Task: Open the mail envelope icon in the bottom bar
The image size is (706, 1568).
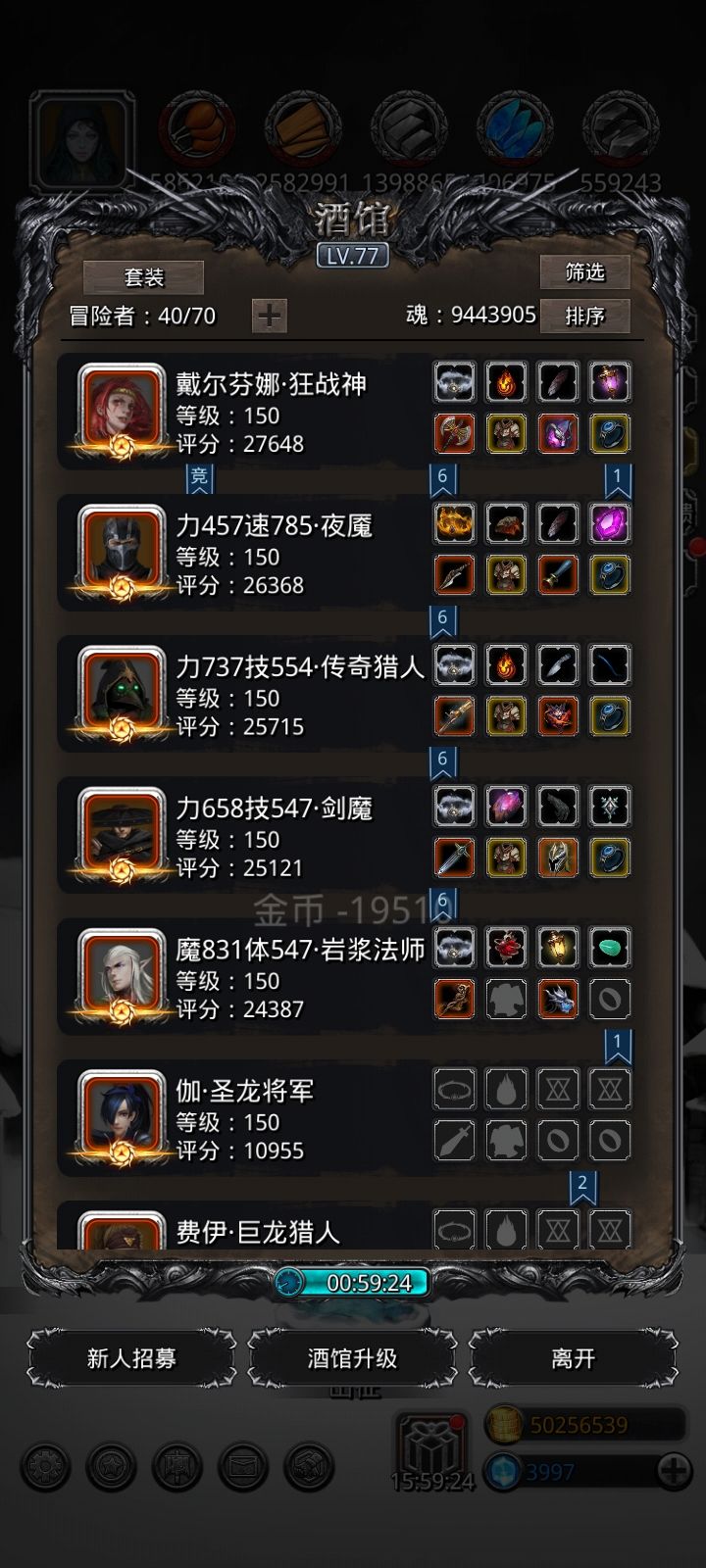Action: (242, 1467)
